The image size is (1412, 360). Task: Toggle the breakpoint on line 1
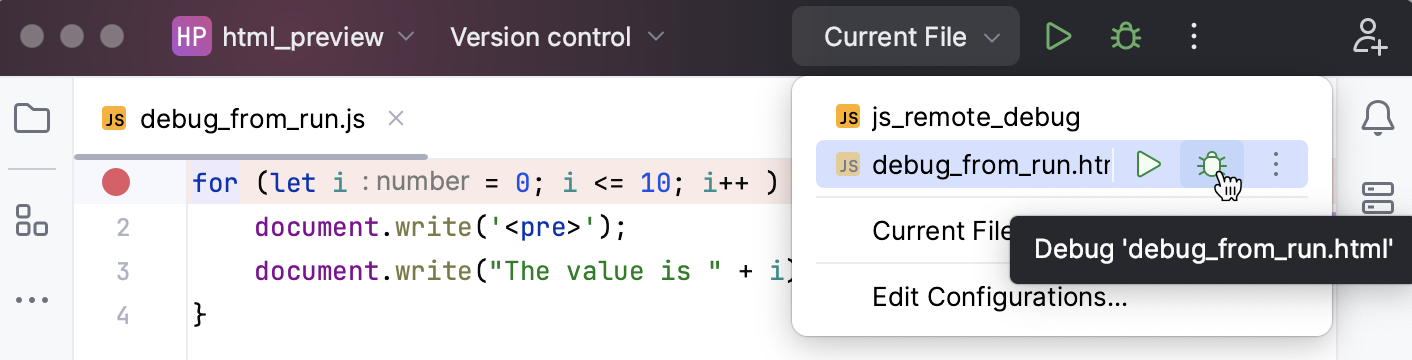[117, 182]
